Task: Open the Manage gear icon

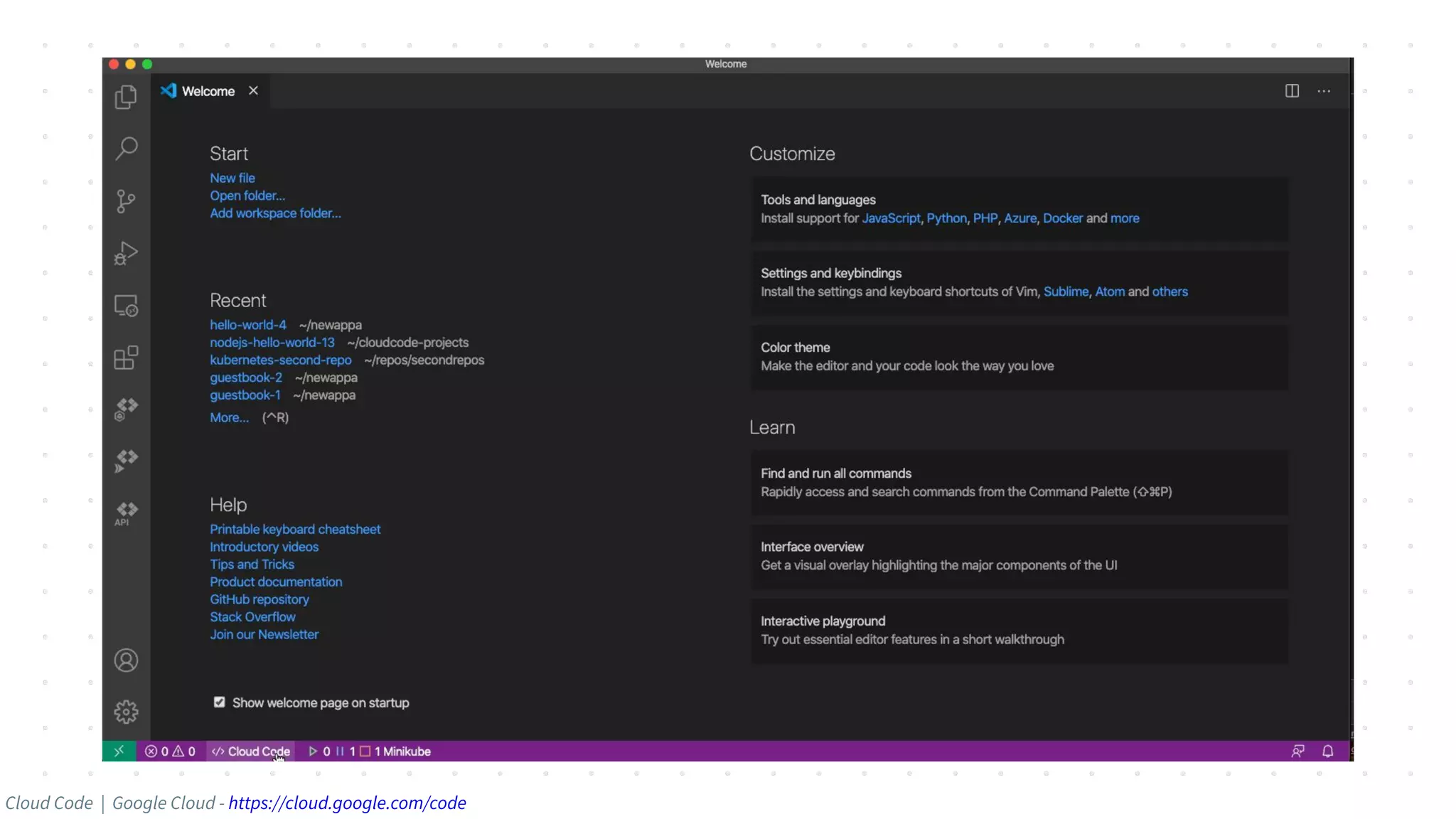Action: [126, 712]
